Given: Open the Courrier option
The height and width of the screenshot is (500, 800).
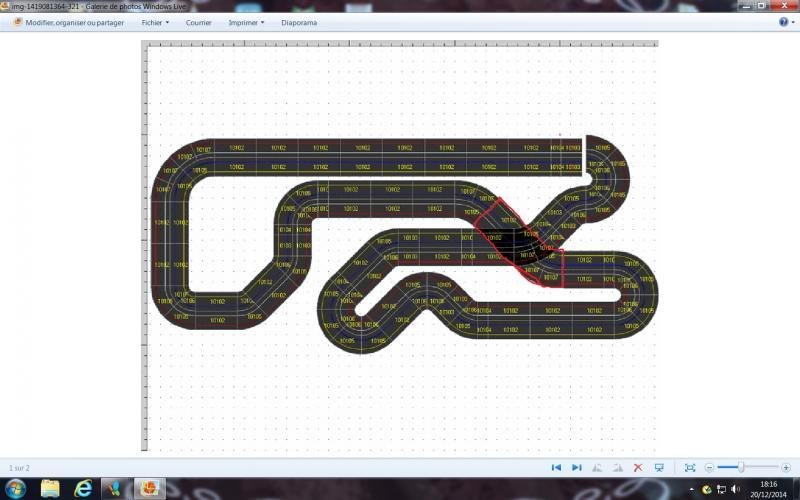Looking at the screenshot, I should [x=198, y=21].
